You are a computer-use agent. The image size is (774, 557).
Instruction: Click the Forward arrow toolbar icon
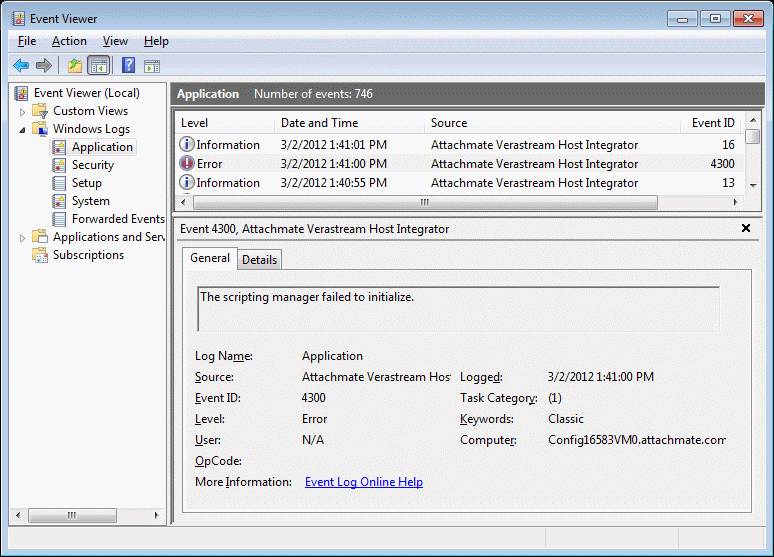coord(44,65)
